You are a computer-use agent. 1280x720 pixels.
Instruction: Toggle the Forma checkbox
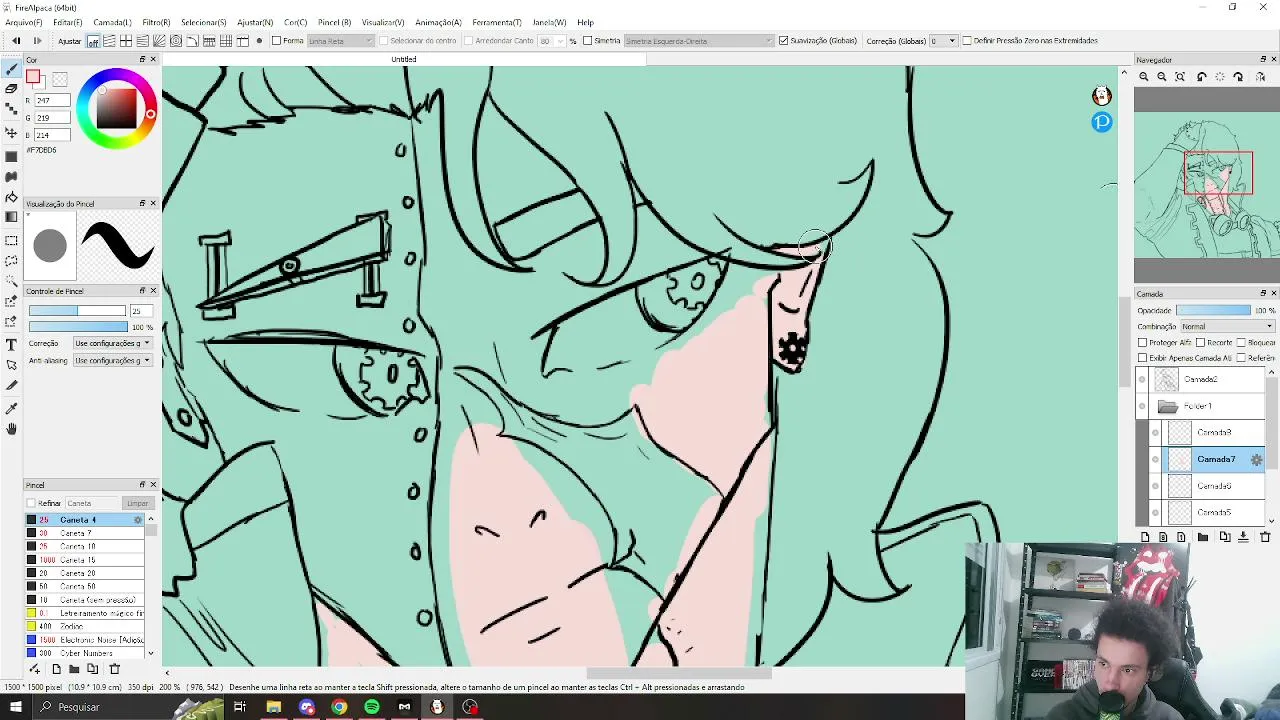coord(277,41)
